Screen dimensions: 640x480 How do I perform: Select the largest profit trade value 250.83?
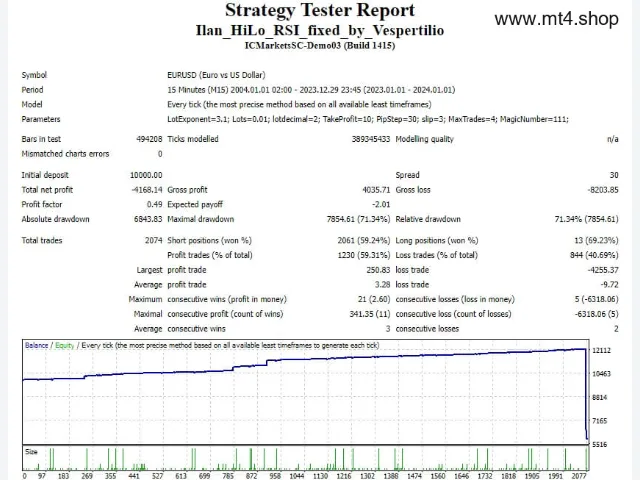pos(378,270)
